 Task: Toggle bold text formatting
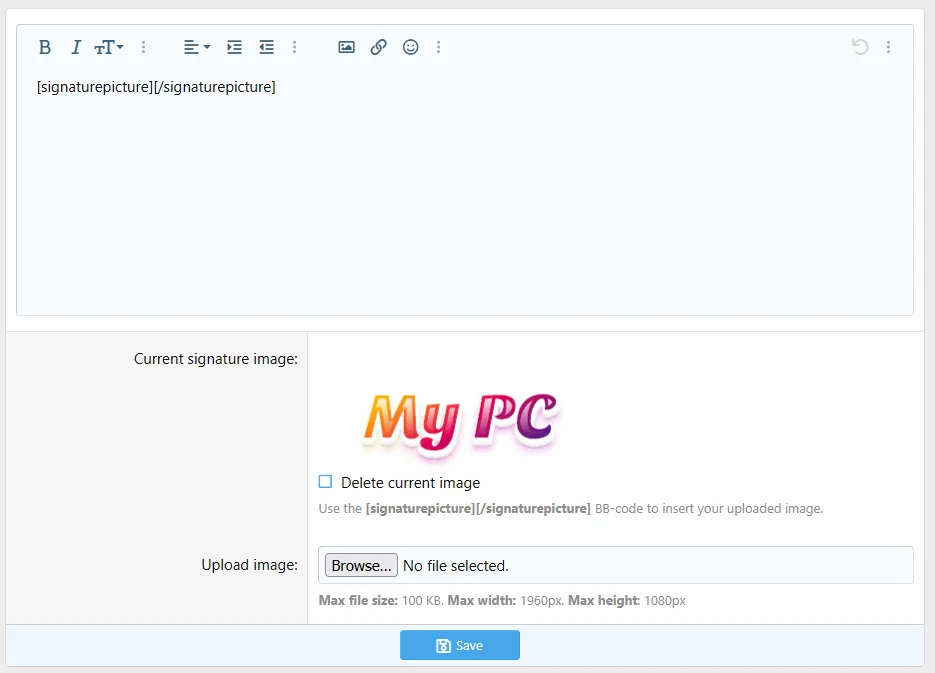pyautogui.click(x=45, y=47)
